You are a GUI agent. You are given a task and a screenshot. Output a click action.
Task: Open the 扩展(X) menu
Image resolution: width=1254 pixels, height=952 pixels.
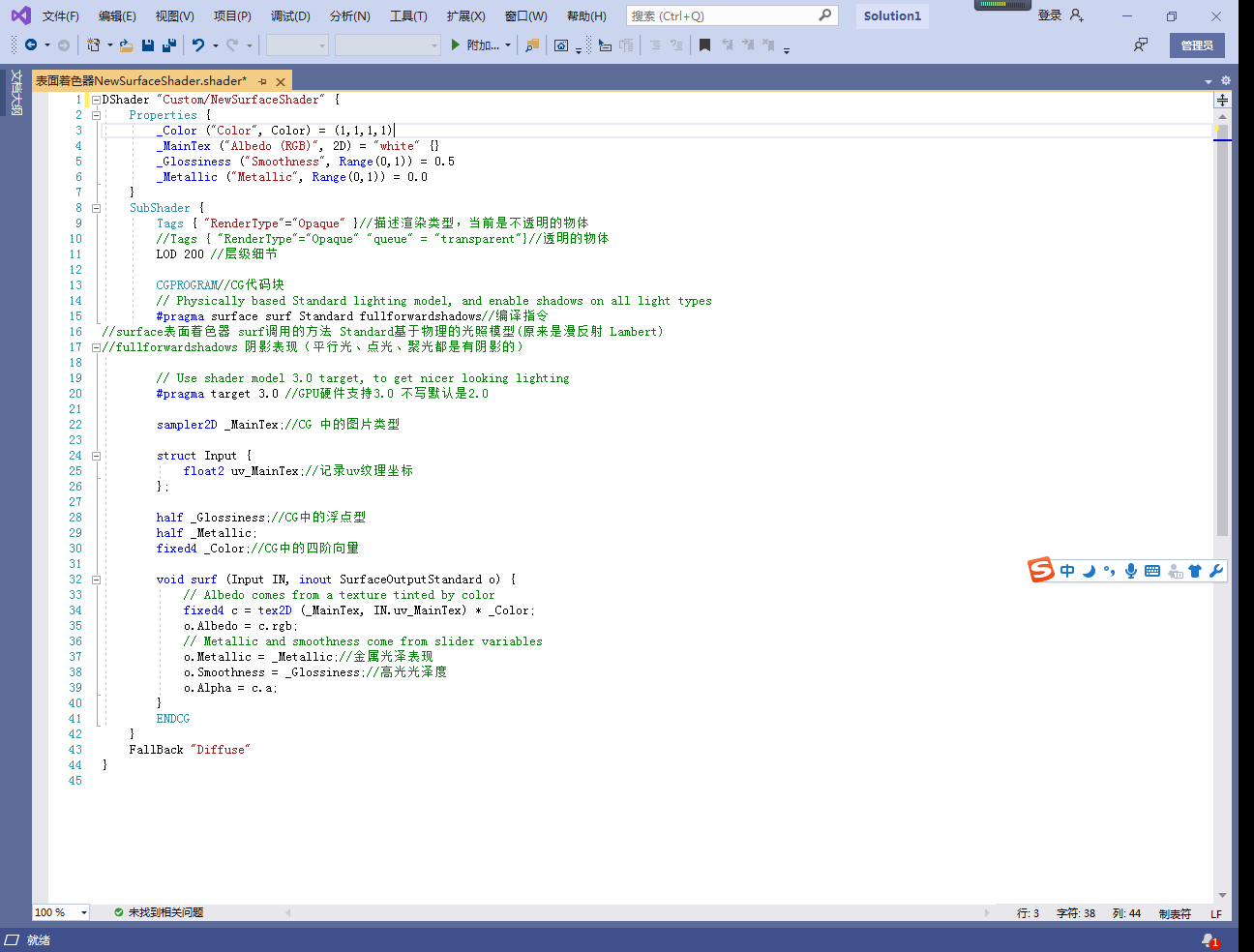click(465, 15)
